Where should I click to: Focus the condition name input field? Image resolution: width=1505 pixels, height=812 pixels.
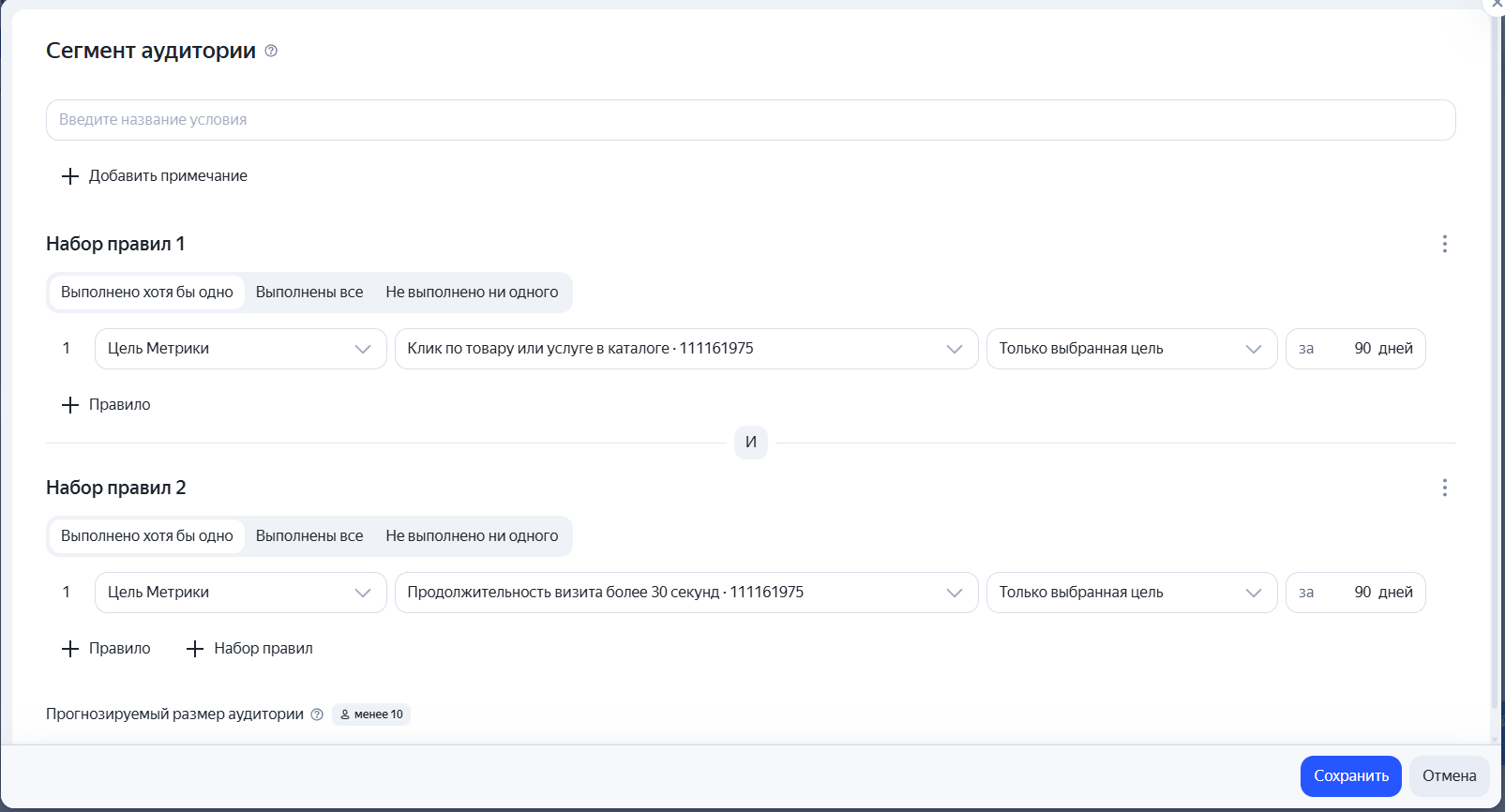tap(751, 120)
